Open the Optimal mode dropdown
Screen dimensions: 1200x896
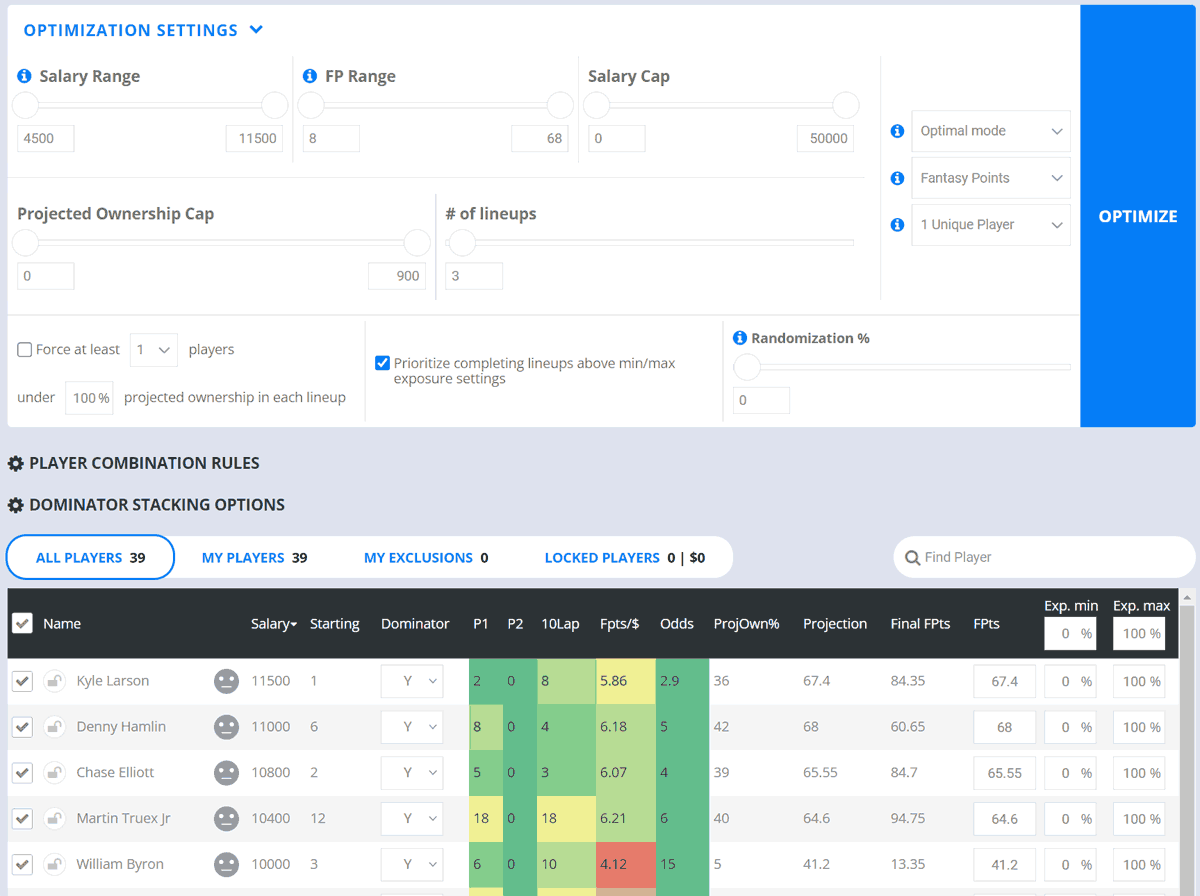pyautogui.click(x=991, y=131)
